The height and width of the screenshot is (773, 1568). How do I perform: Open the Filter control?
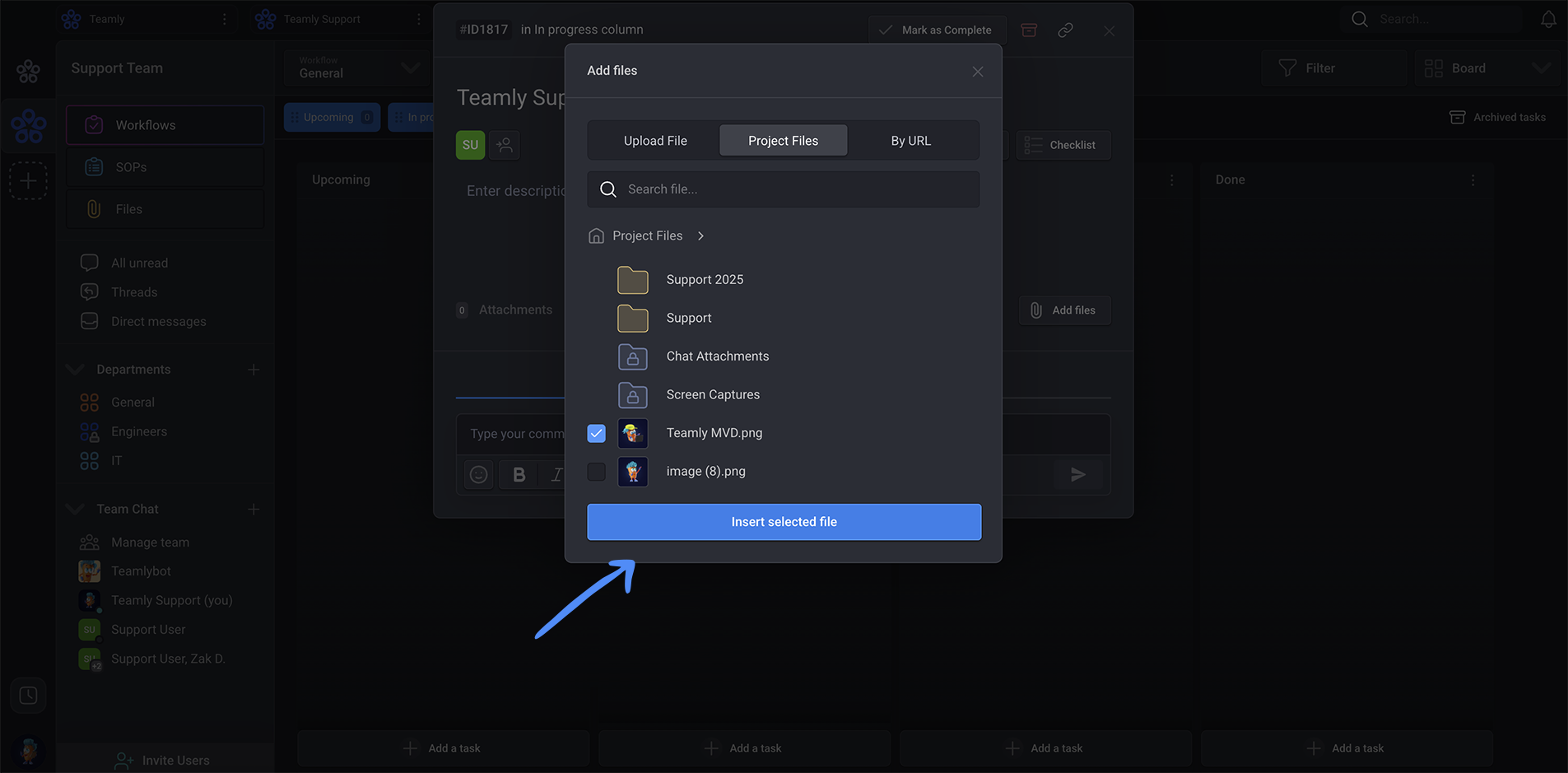coord(1333,68)
